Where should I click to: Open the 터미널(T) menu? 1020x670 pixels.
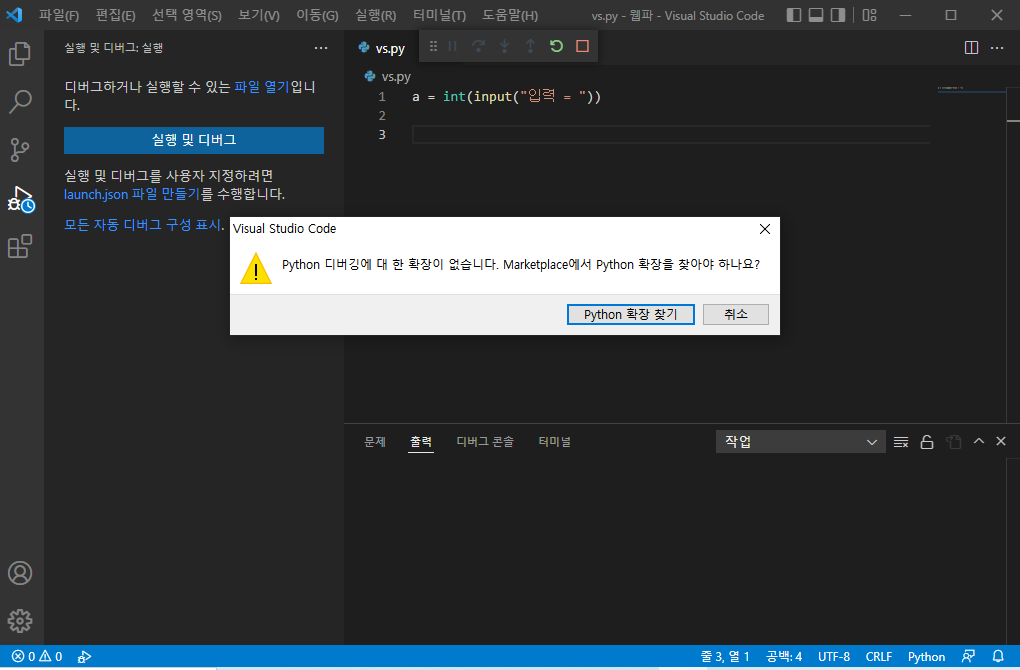(440, 15)
